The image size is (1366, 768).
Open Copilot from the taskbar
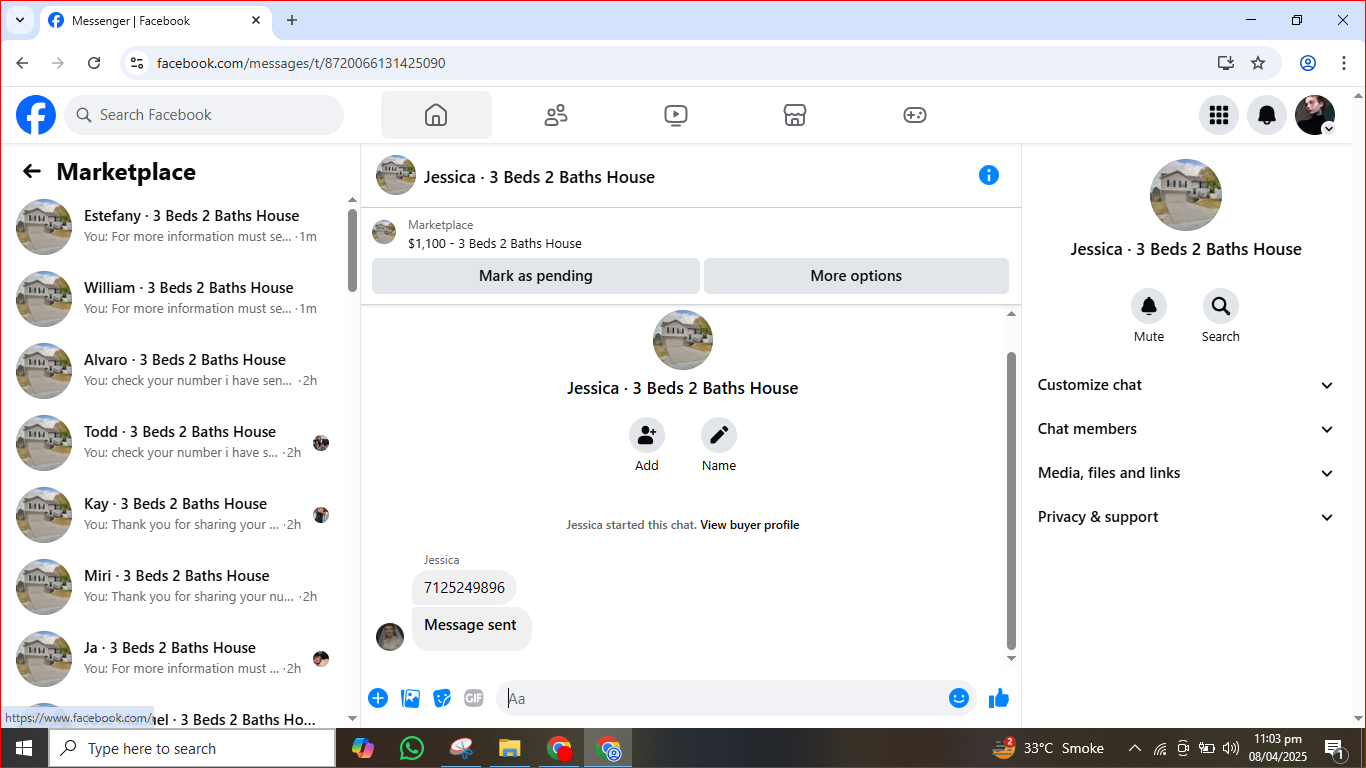pyautogui.click(x=363, y=748)
